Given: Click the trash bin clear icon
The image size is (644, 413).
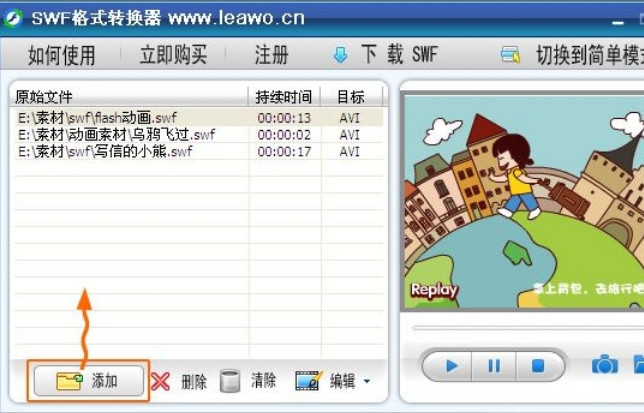Looking at the screenshot, I should pyautogui.click(x=230, y=381).
